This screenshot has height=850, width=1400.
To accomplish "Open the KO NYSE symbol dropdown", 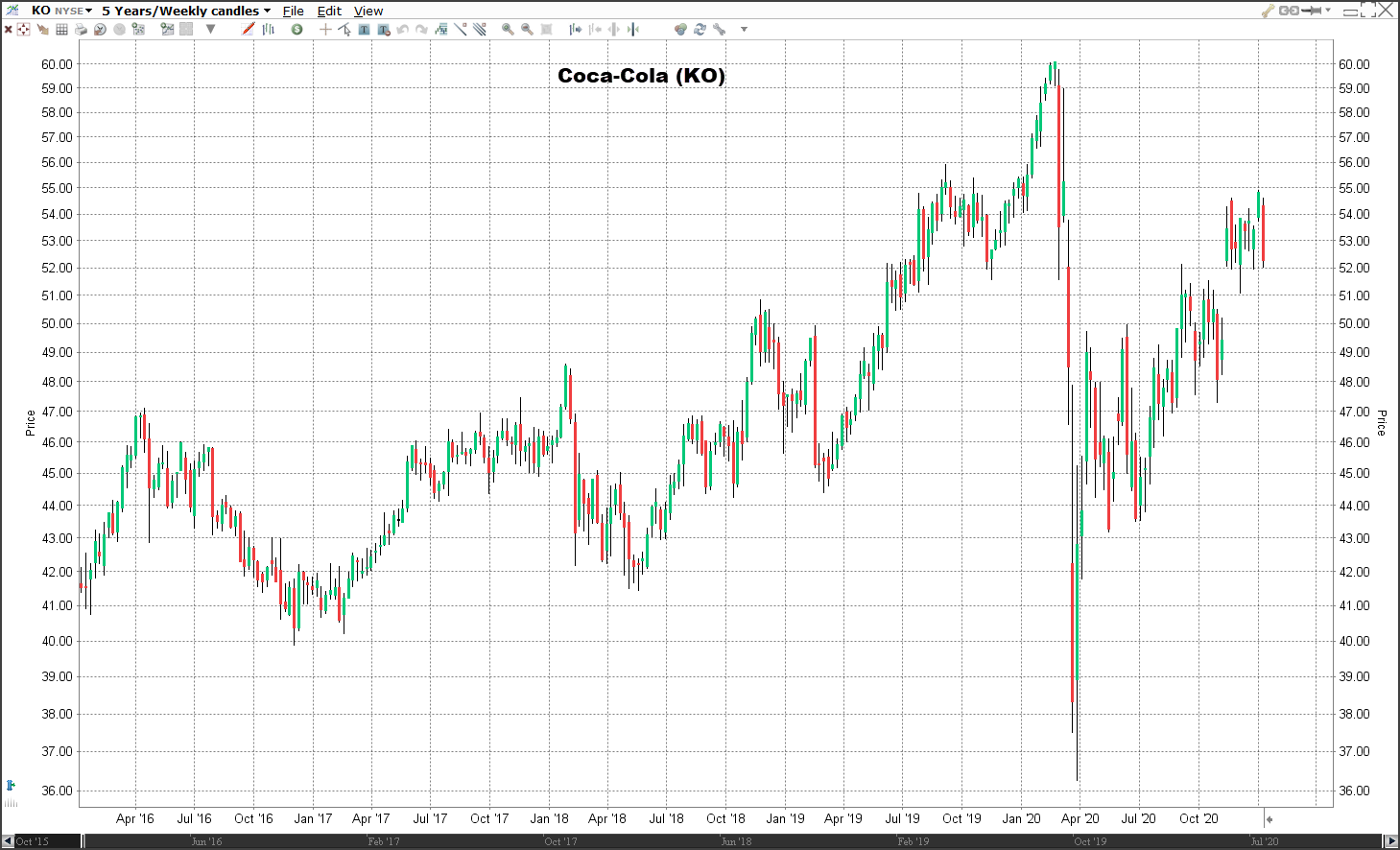I will [x=61, y=11].
